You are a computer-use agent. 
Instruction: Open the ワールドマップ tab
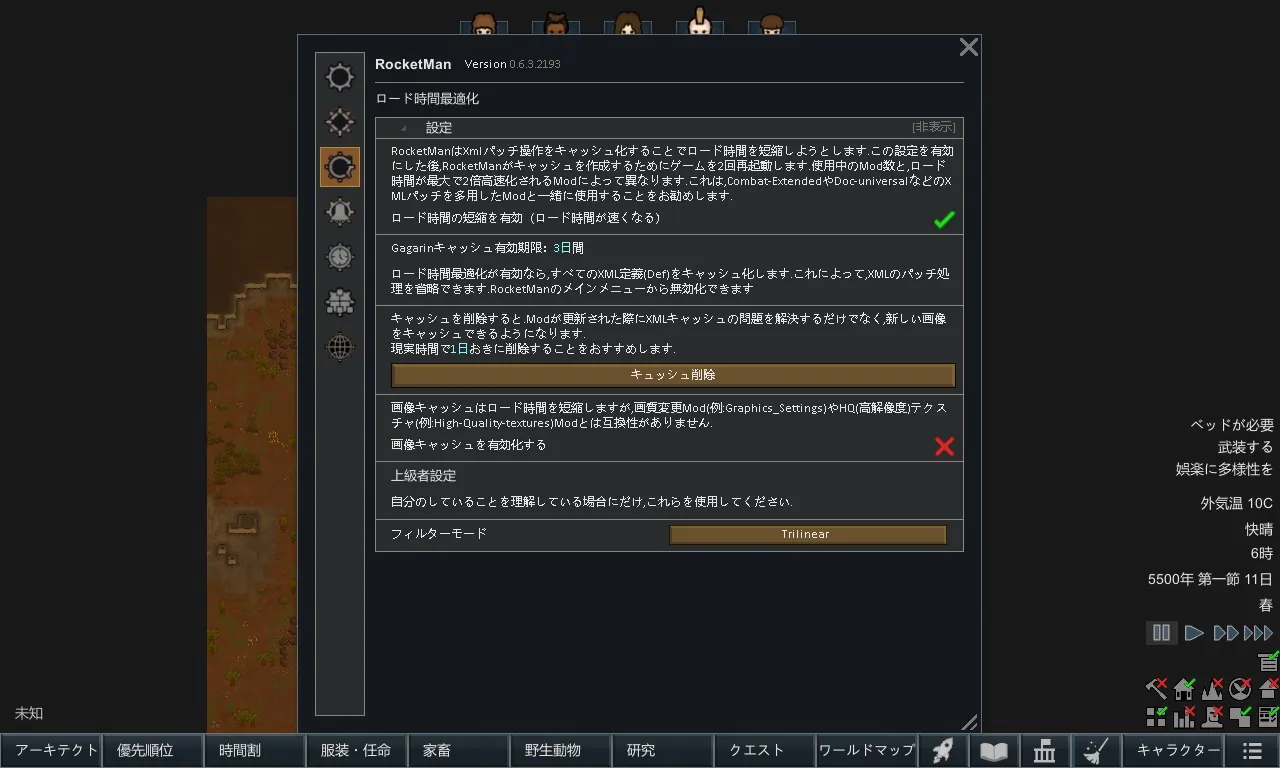[x=866, y=751]
